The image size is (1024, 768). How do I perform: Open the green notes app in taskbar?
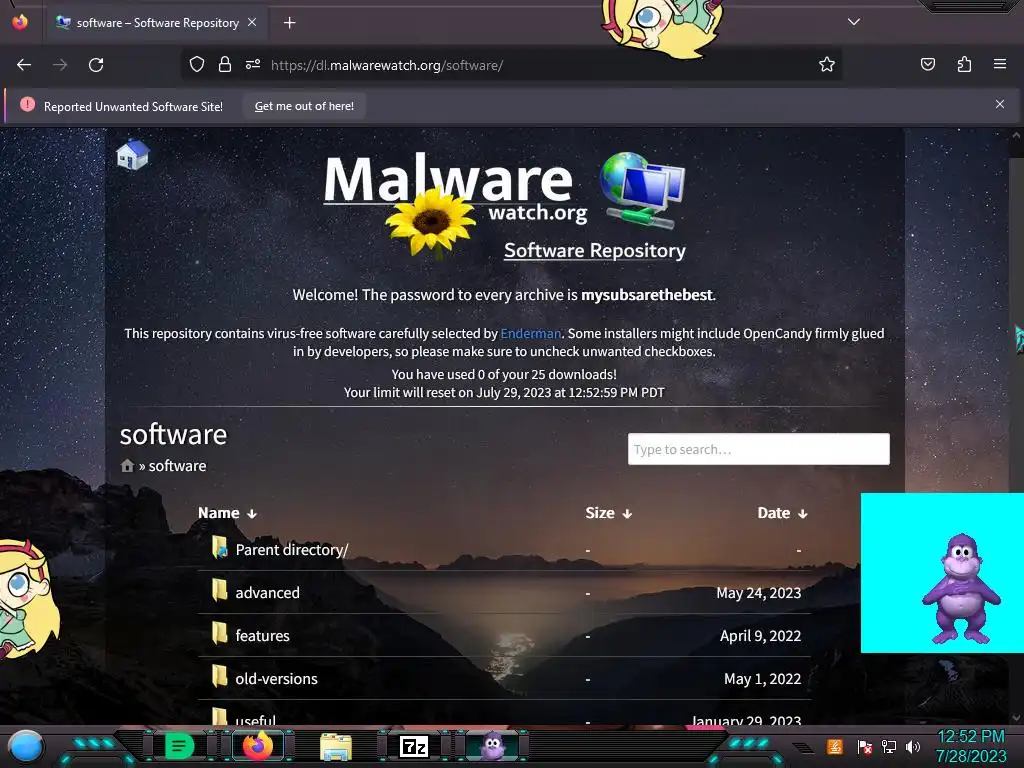pyautogui.click(x=178, y=746)
